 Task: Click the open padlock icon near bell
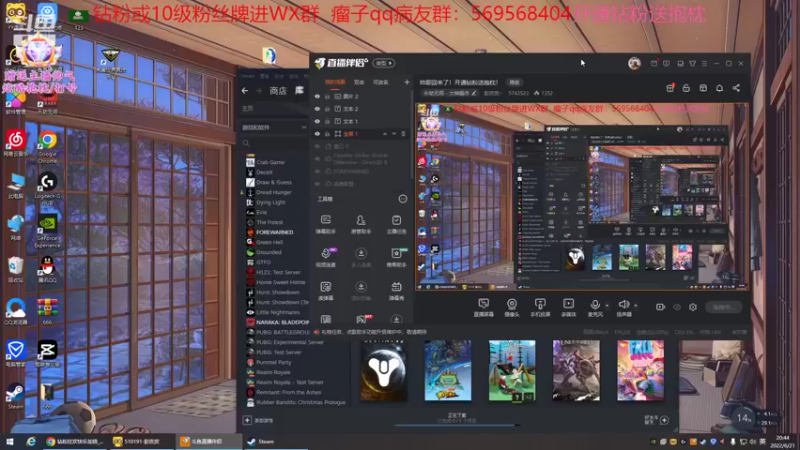[686, 88]
